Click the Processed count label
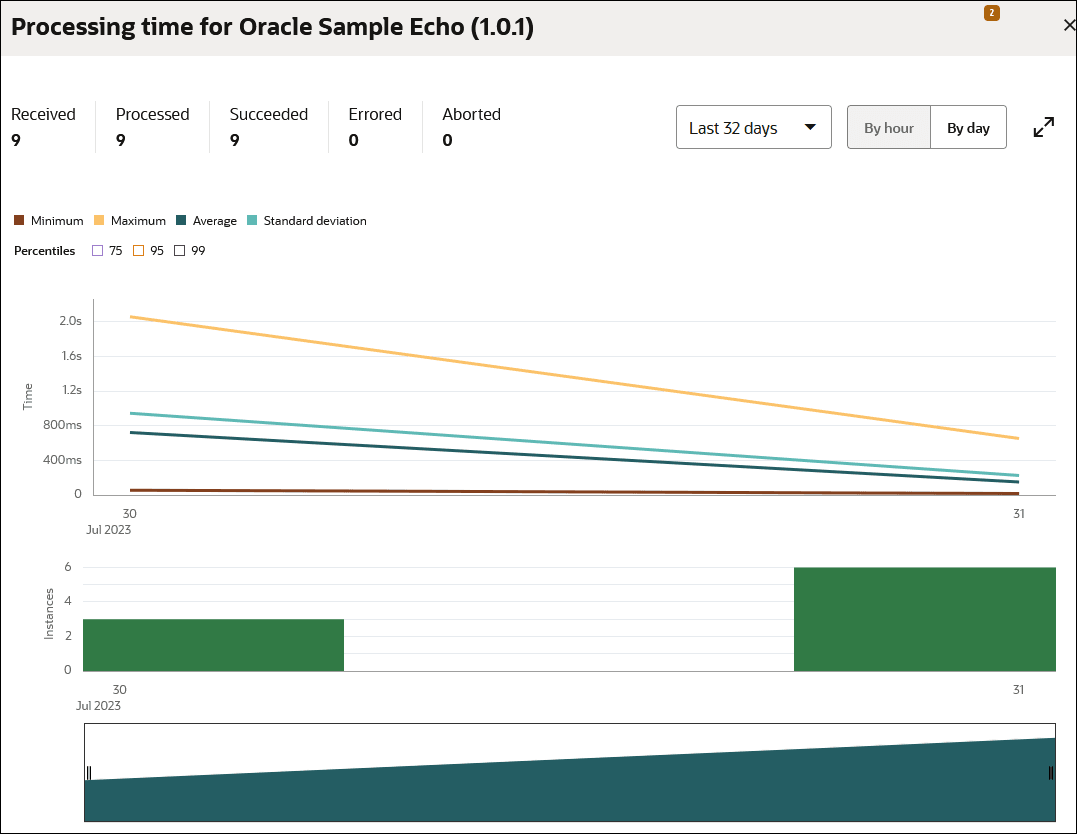 (152, 114)
